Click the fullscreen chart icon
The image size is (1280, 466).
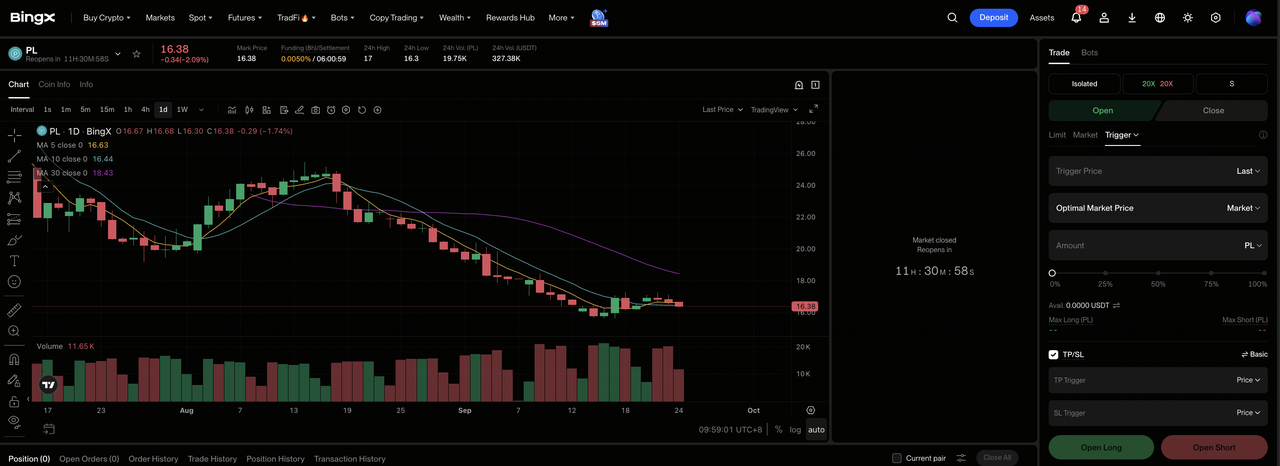pos(813,109)
